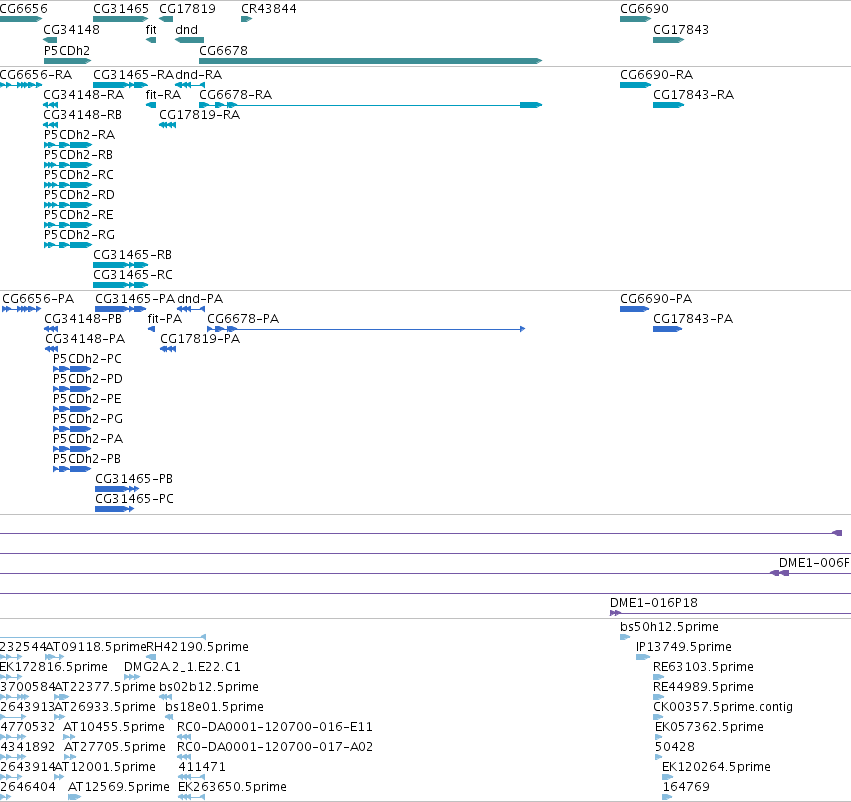Select transcript dnd-RA
Screen dimensions: 851x802
tap(199, 74)
